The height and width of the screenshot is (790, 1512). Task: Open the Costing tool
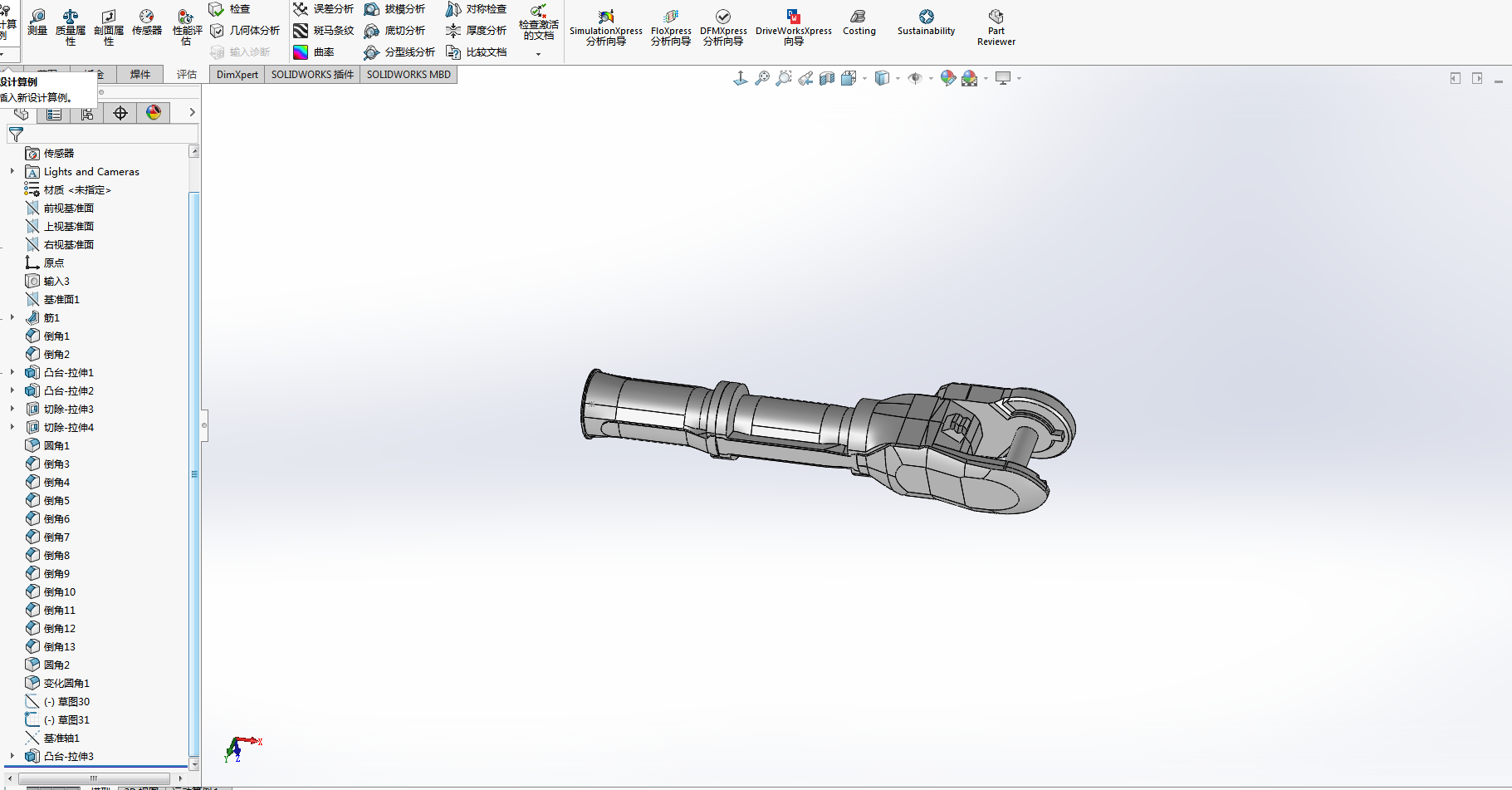coord(859,22)
